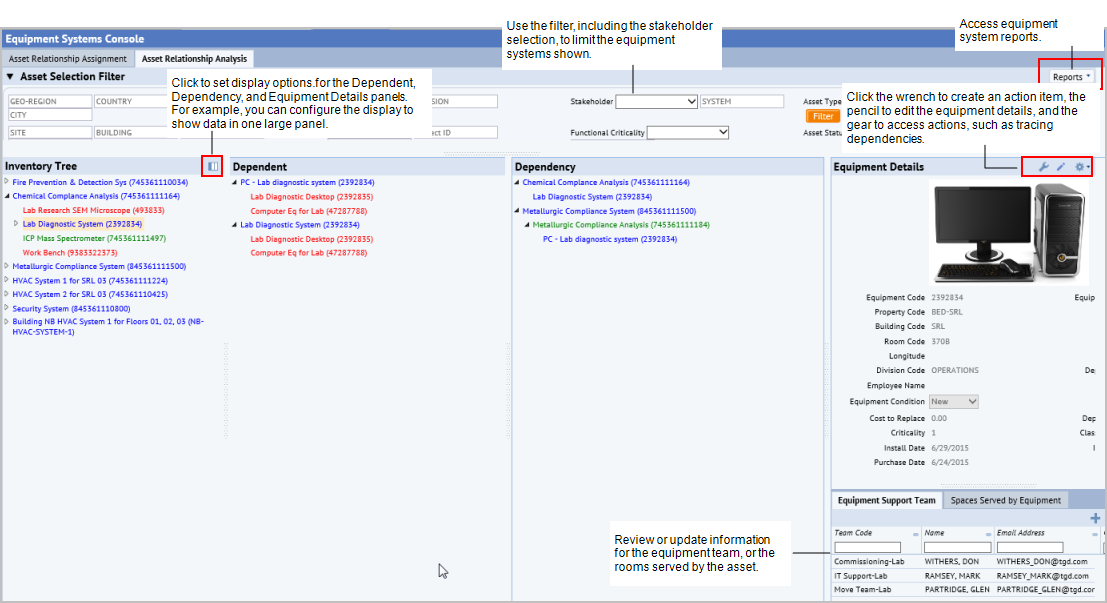Click the orange Filter button
The height and width of the screenshot is (603, 1107).
[x=822, y=116]
